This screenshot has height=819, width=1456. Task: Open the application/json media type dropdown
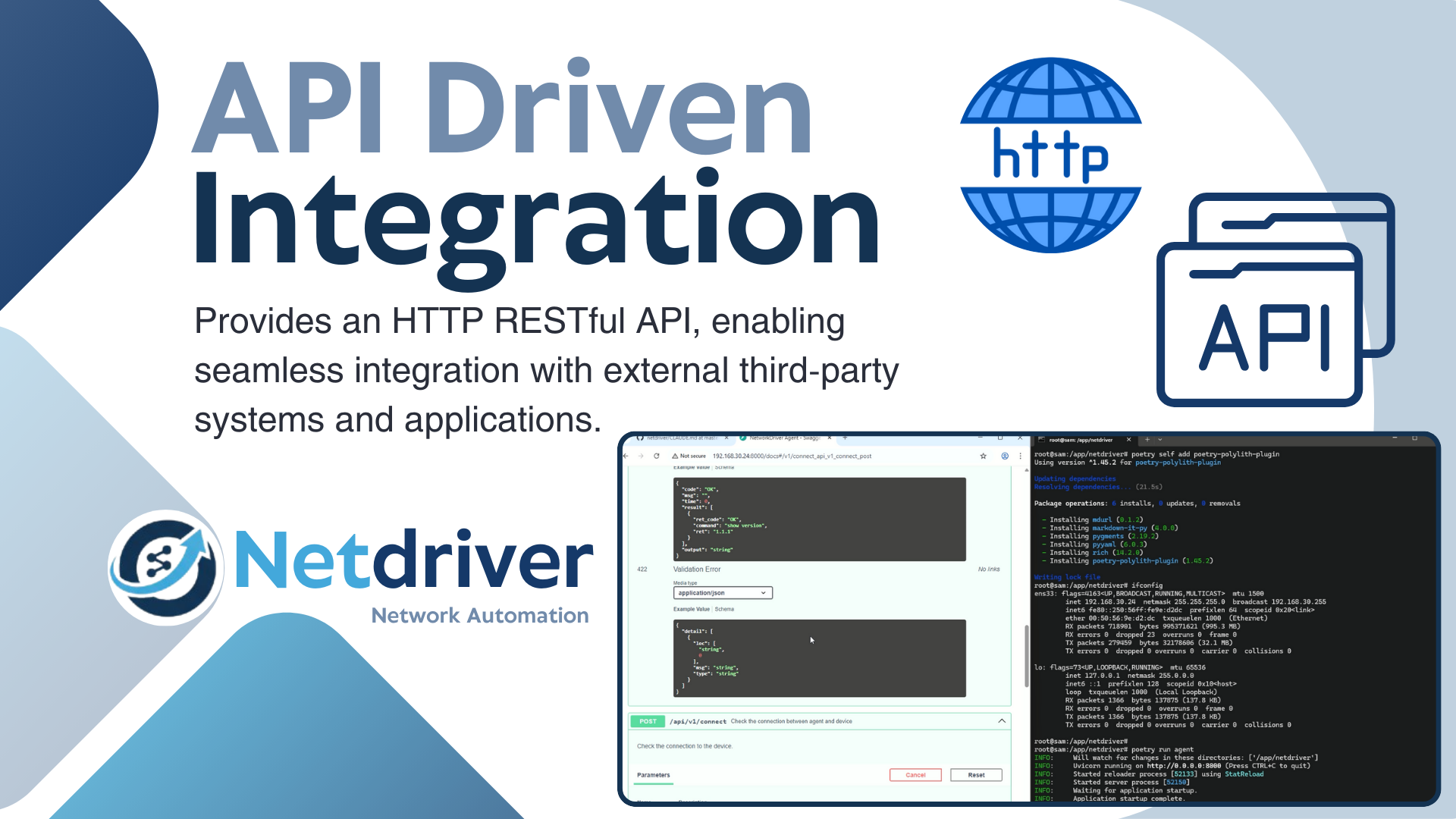pos(722,593)
